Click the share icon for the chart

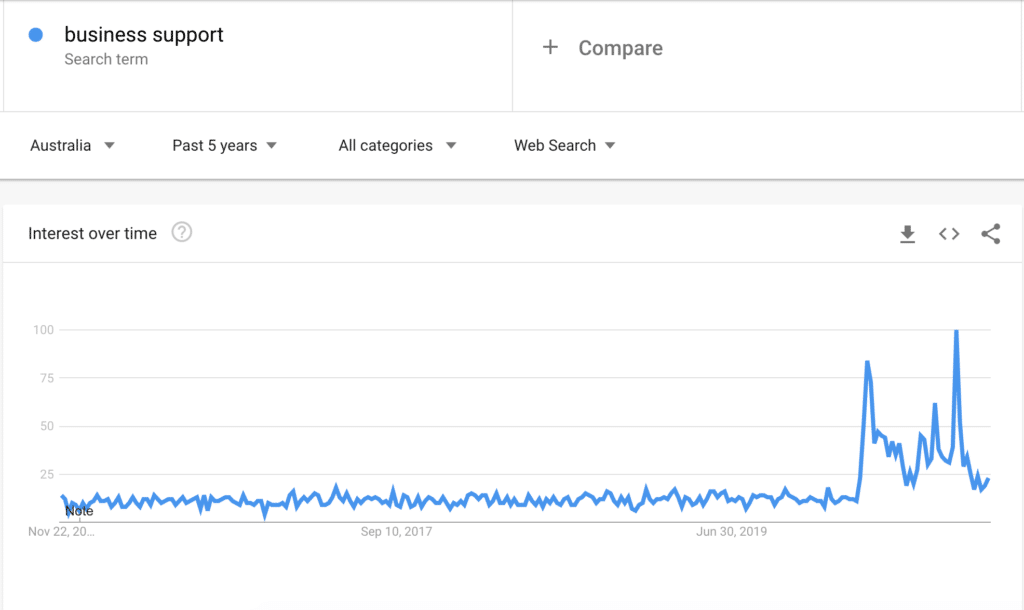point(991,234)
